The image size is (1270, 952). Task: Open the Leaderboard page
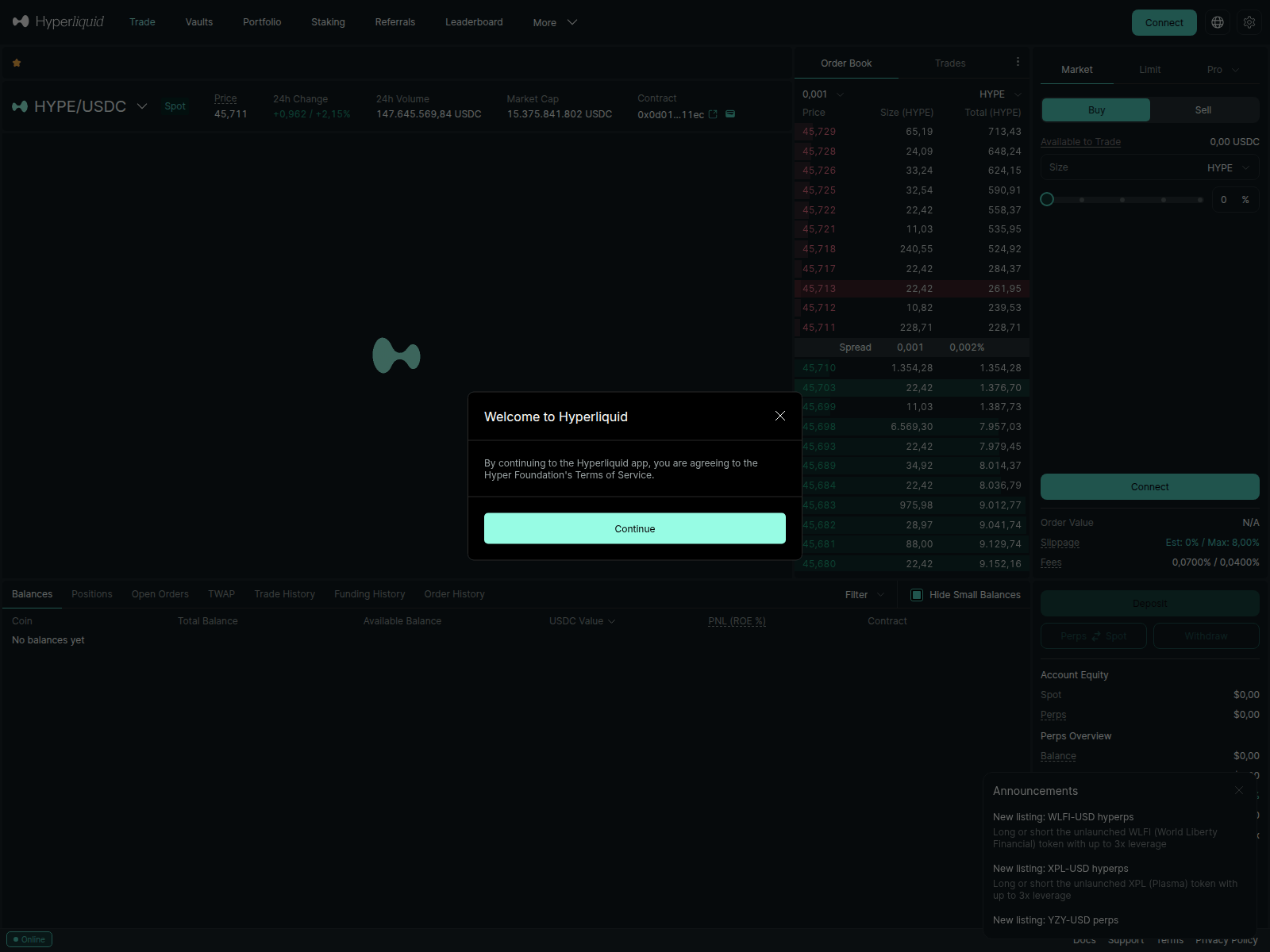pyautogui.click(x=474, y=22)
